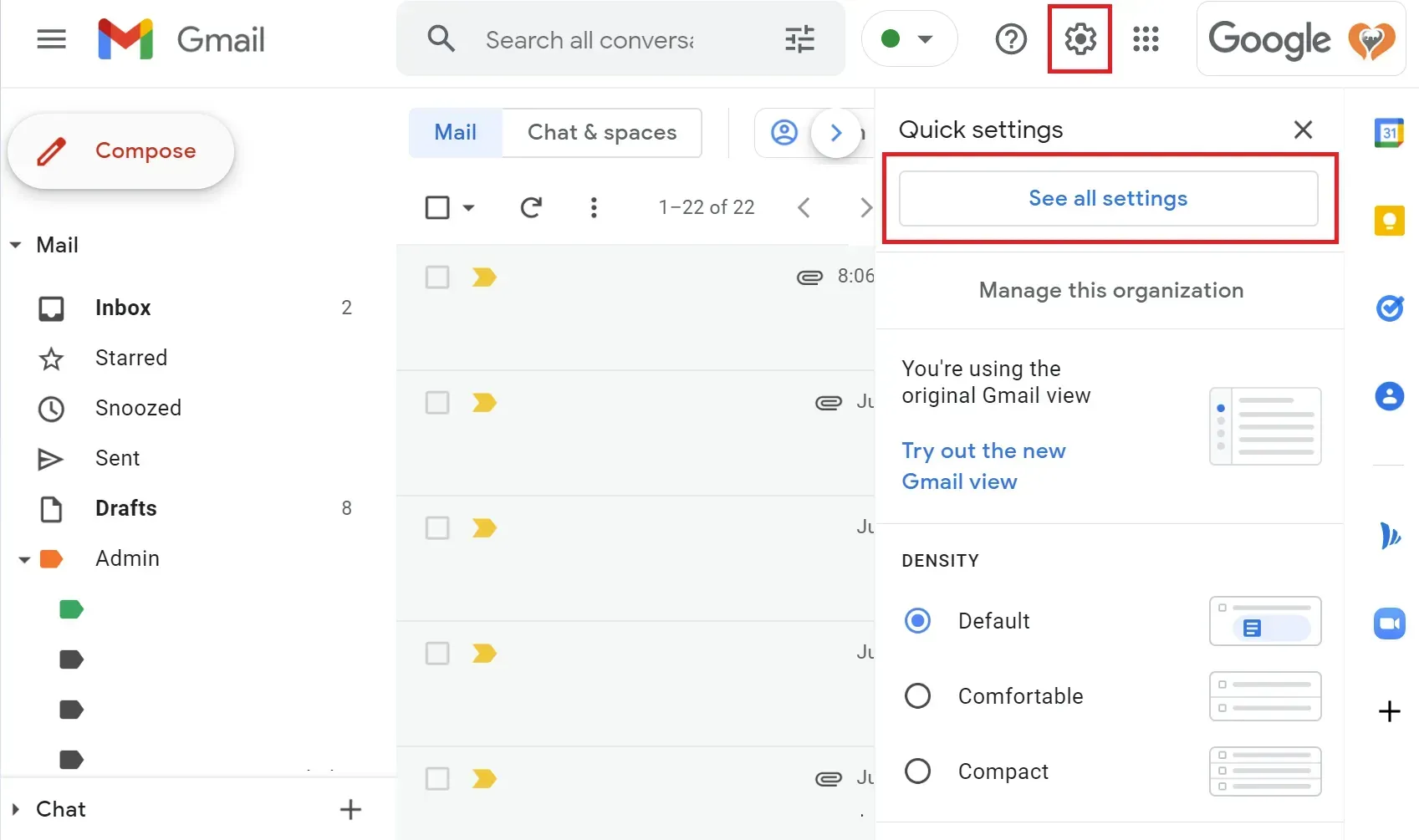Image resolution: width=1419 pixels, height=840 pixels.
Task: Click Compact density preview thumbnail
Action: pos(1265,771)
